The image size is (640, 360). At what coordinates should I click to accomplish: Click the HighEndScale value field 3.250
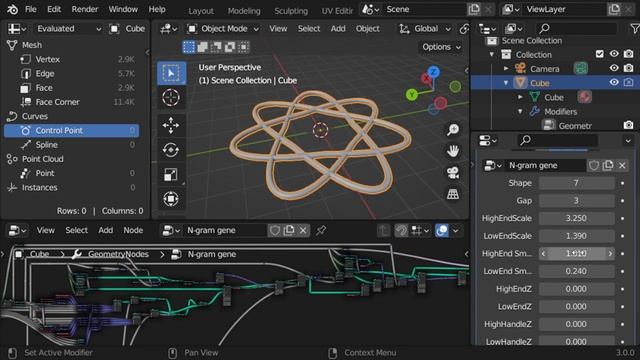tap(576, 218)
